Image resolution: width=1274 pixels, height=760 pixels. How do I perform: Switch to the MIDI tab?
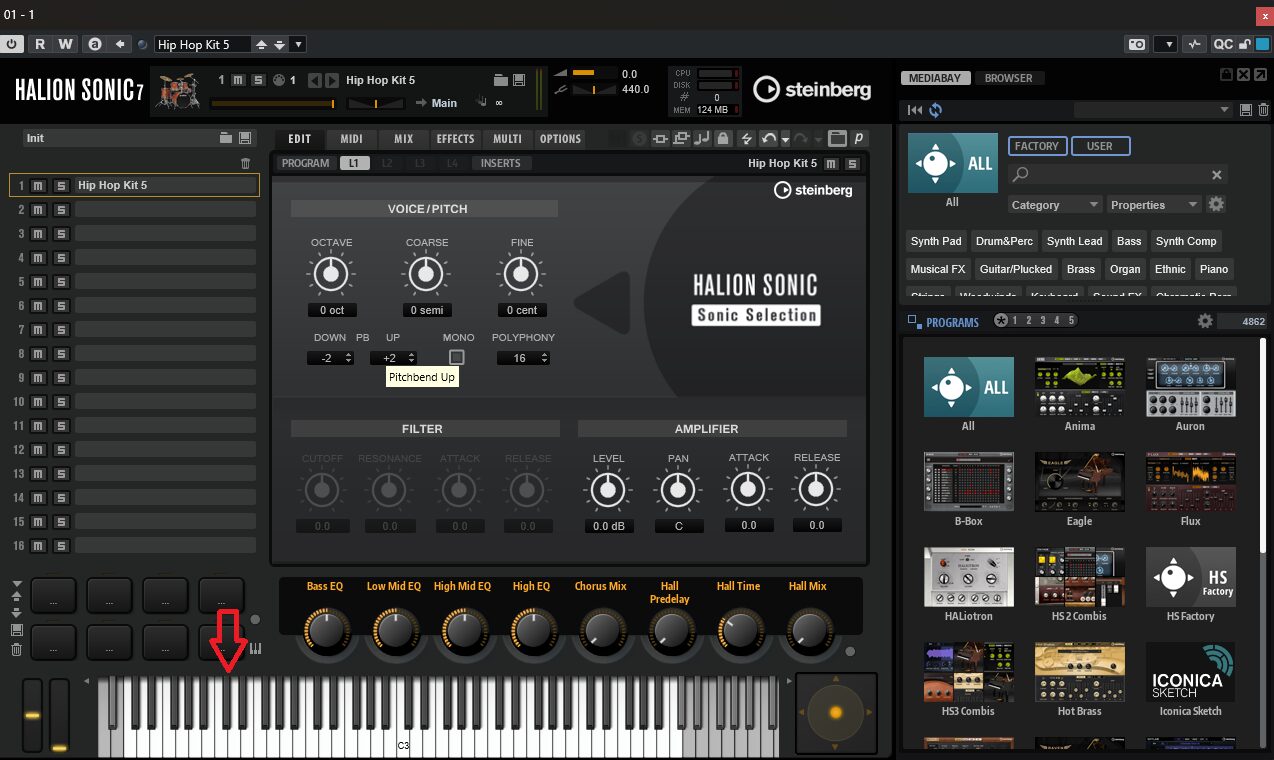pyautogui.click(x=352, y=139)
